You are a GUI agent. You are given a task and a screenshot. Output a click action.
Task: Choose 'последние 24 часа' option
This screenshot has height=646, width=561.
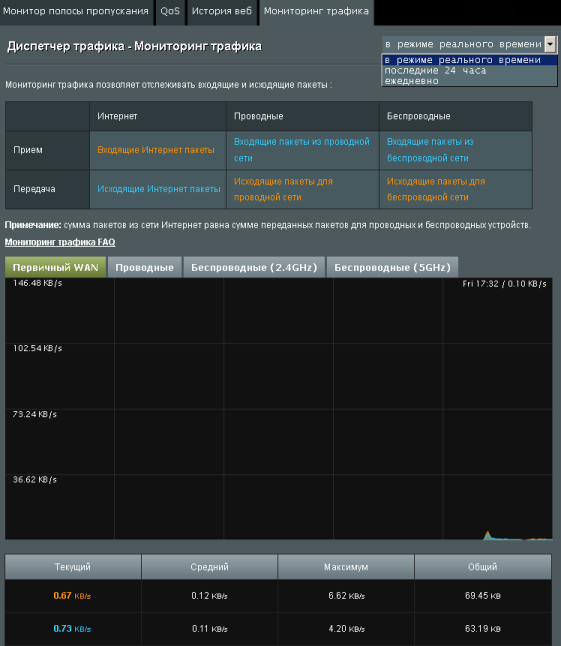[x=470, y=70]
